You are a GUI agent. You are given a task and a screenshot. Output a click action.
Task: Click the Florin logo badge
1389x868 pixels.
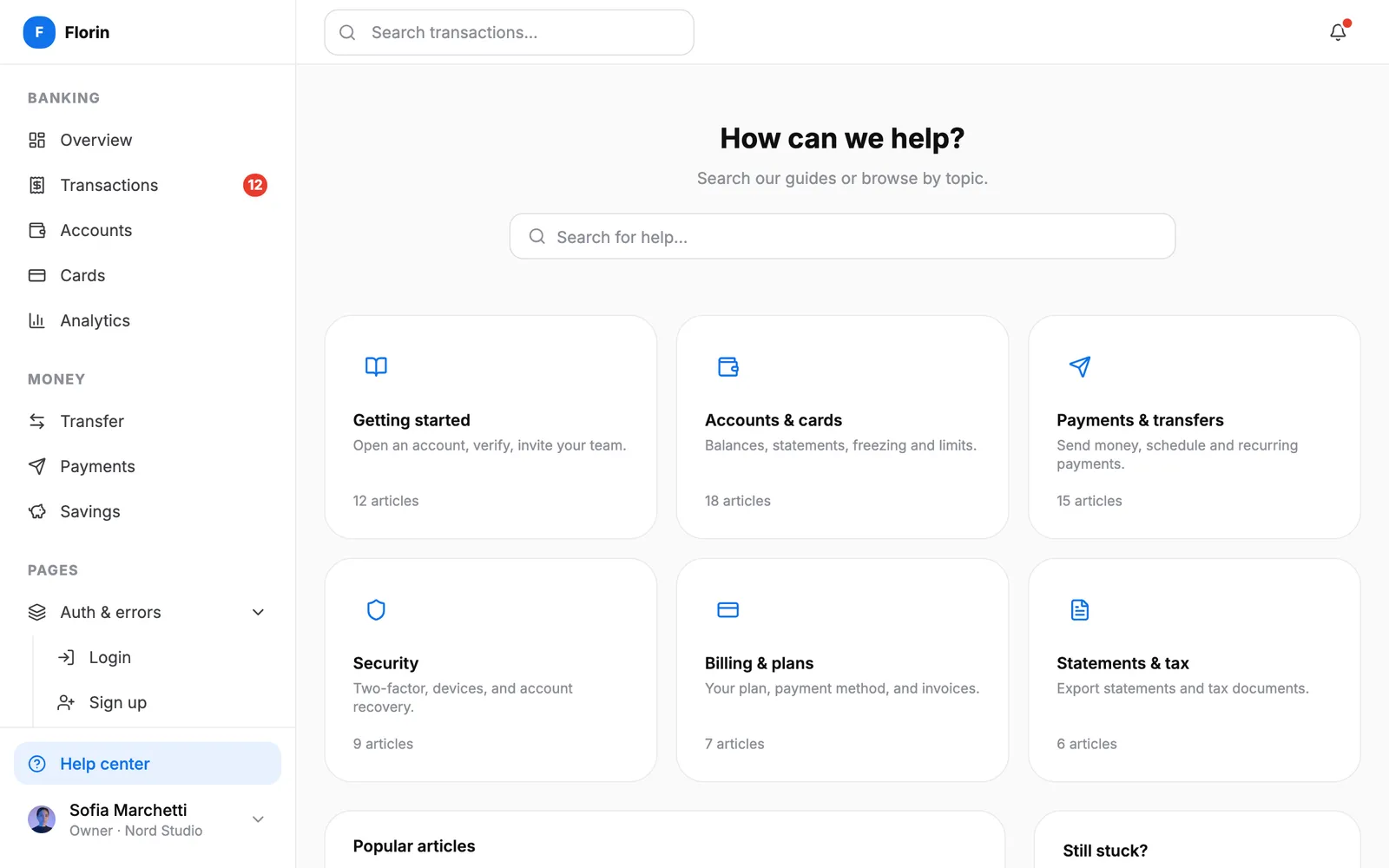[x=39, y=32]
